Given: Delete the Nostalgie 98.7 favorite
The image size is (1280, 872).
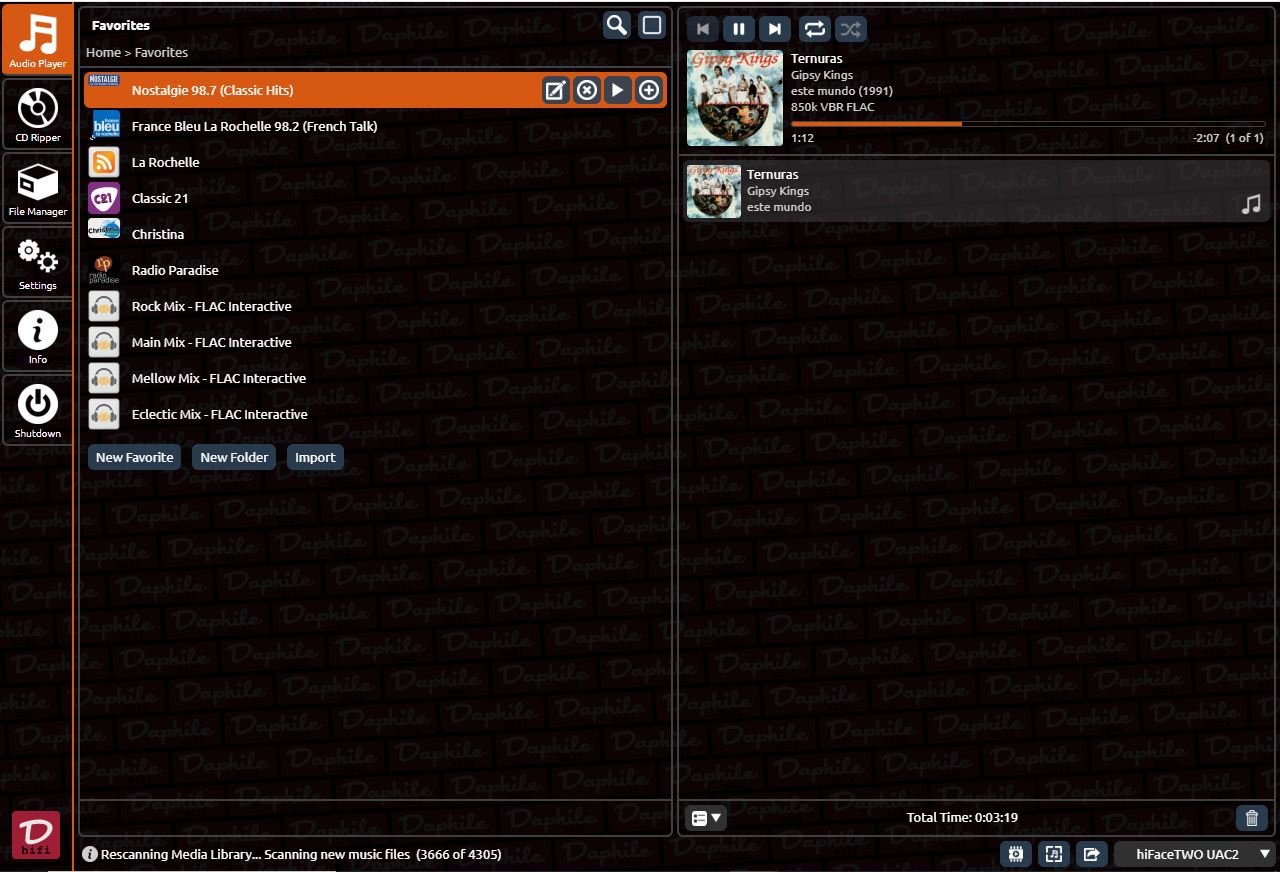Looking at the screenshot, I should coord(587,90).
